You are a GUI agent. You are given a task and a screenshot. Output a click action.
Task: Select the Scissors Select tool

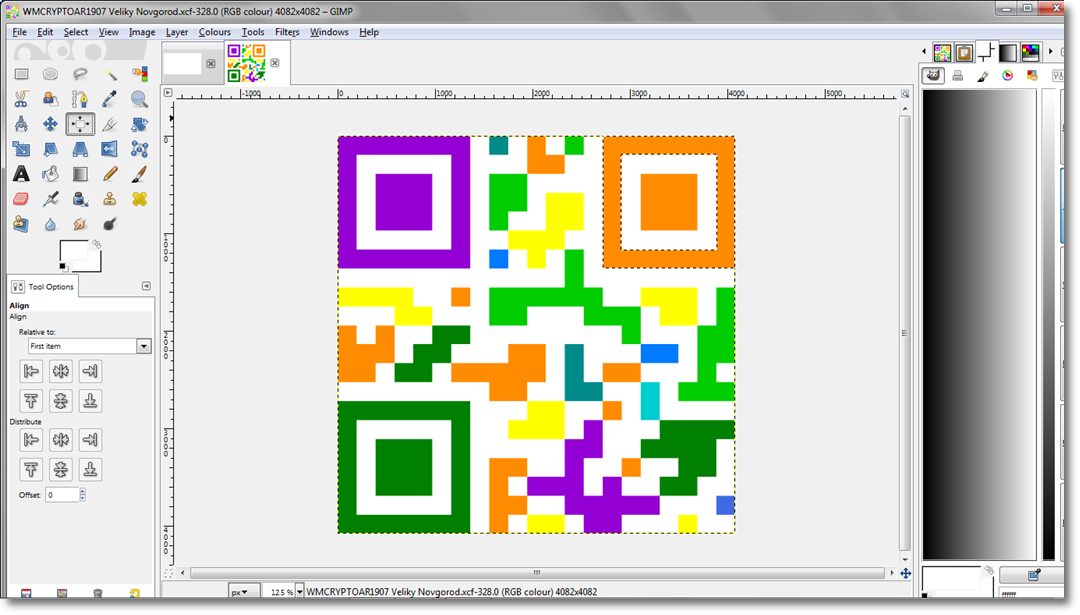tap(21, 99)
